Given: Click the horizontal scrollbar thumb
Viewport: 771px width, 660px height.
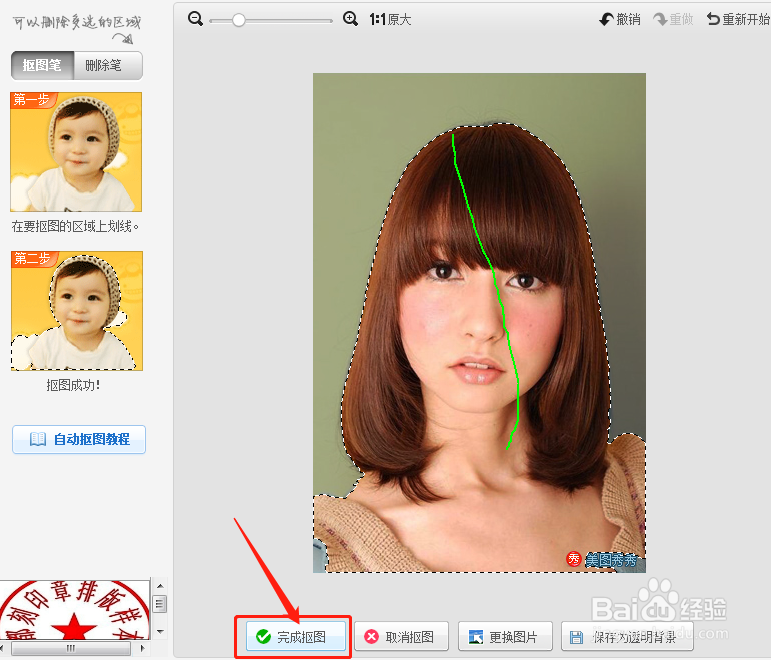Looking at the screenshot, I should 71,648.
